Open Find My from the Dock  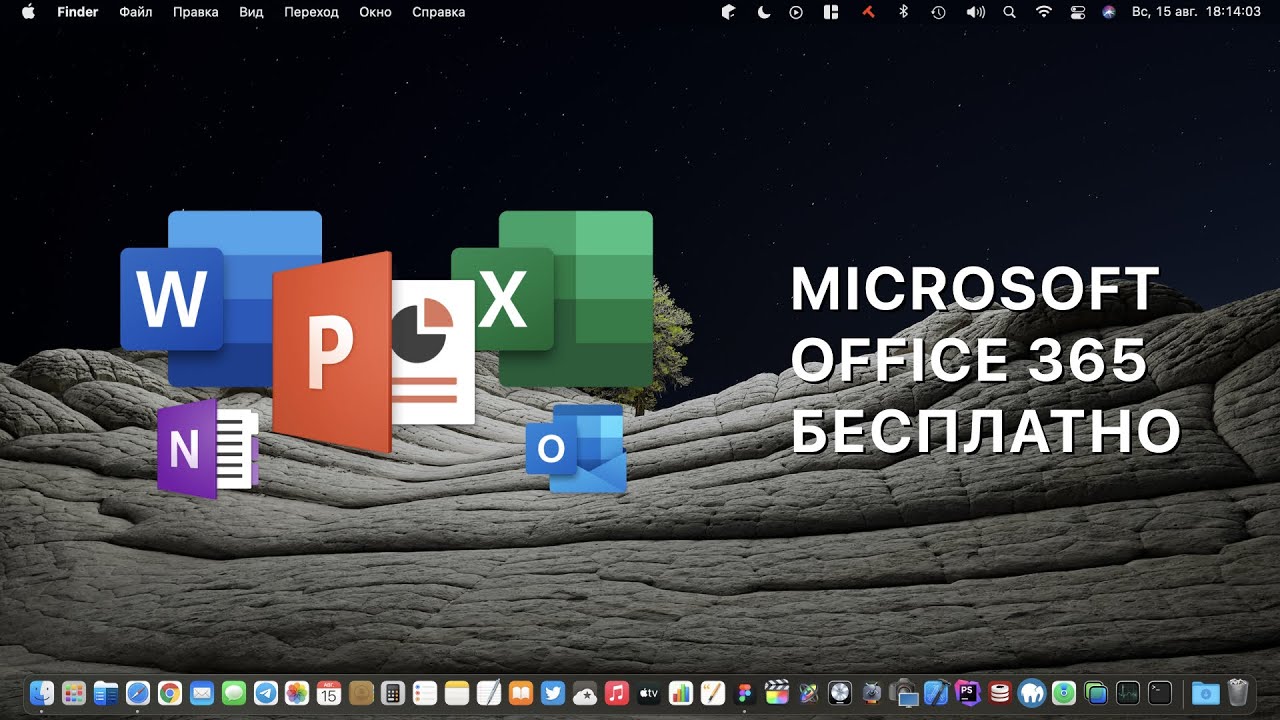coord(1063,692)
